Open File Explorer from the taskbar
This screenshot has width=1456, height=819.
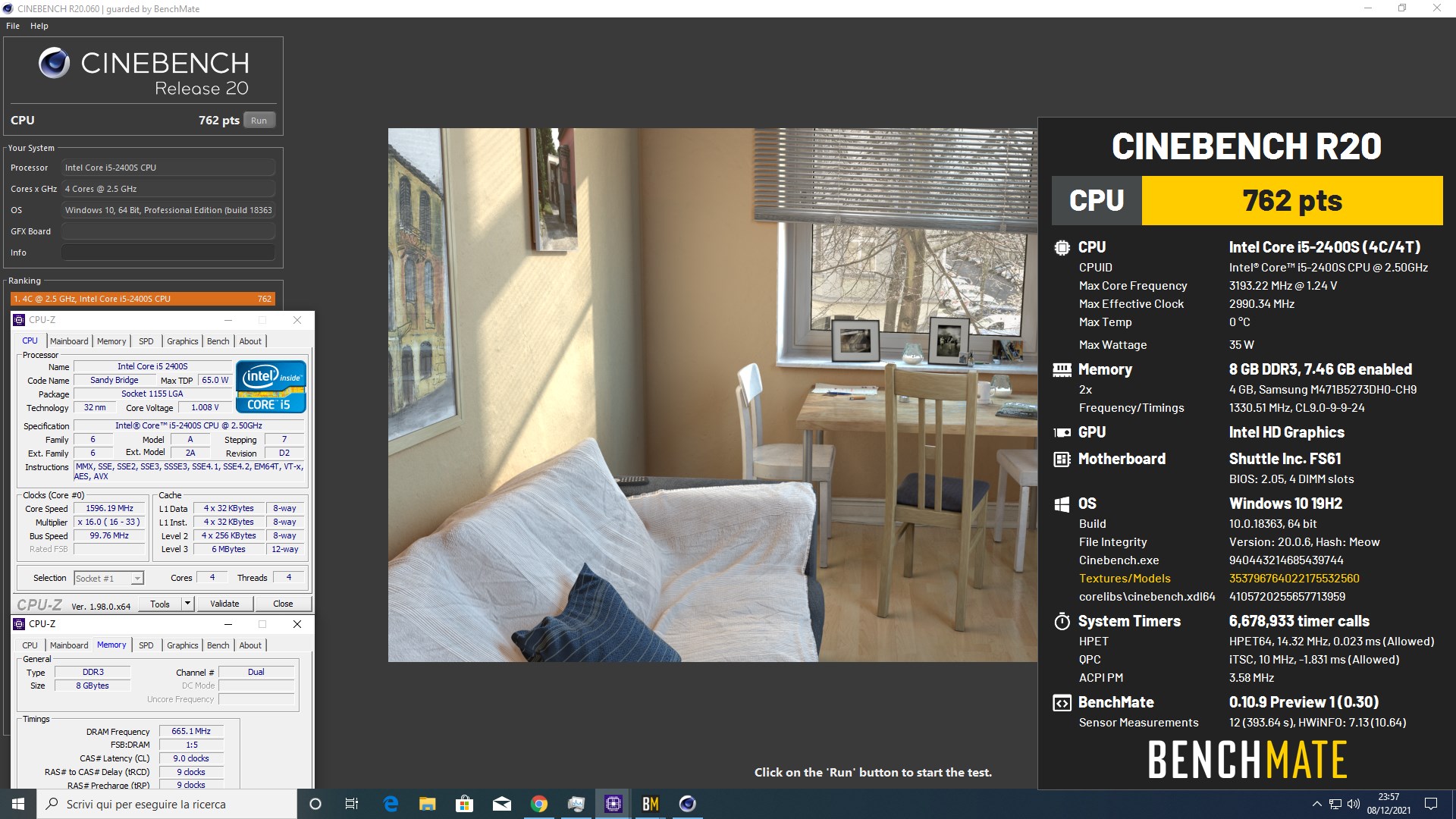click(428, 804)
